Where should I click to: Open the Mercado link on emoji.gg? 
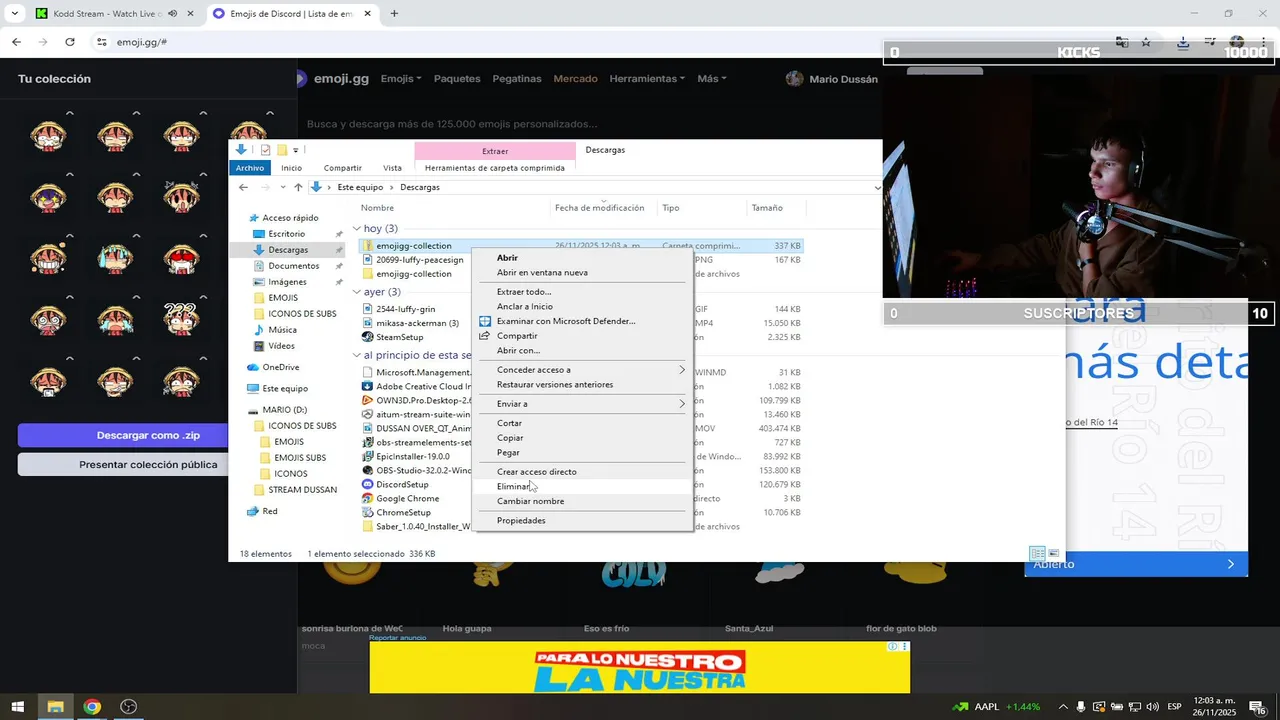coord(575,79)
